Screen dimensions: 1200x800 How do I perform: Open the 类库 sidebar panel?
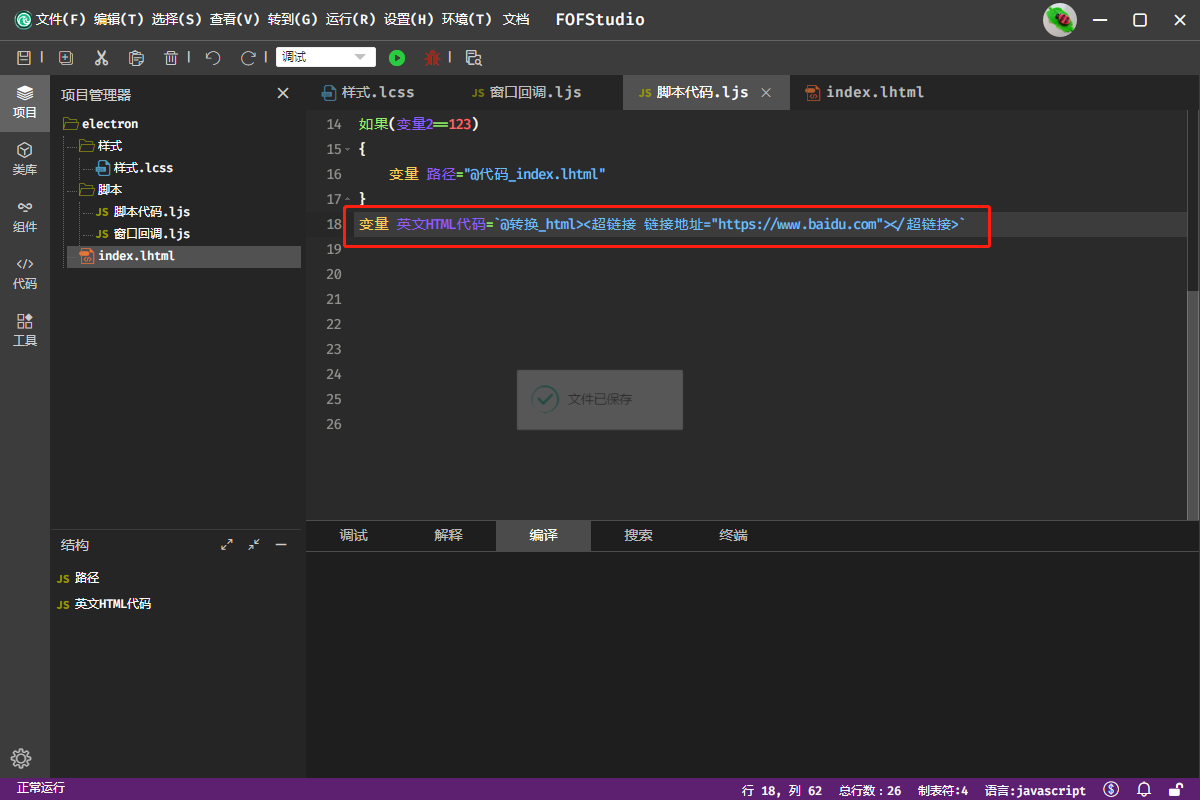click(x=25, y=159)
